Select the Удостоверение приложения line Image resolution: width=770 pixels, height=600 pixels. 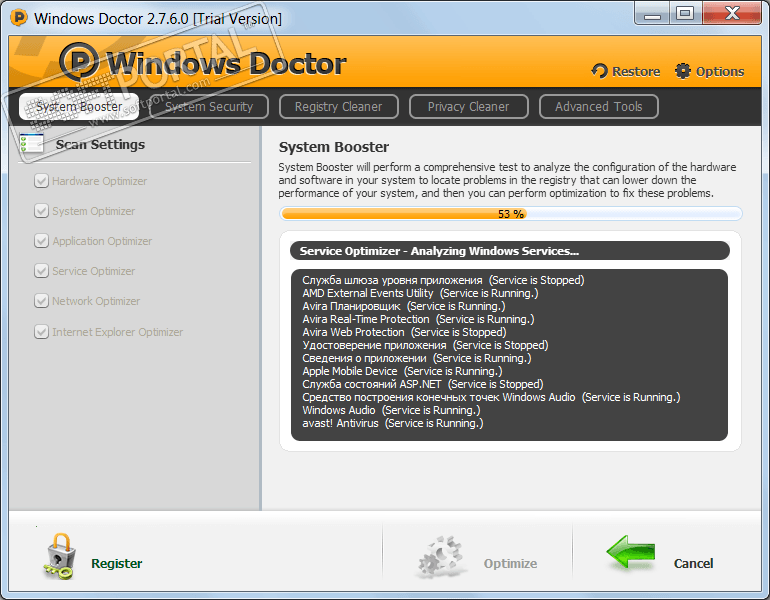tap(425, 345)
